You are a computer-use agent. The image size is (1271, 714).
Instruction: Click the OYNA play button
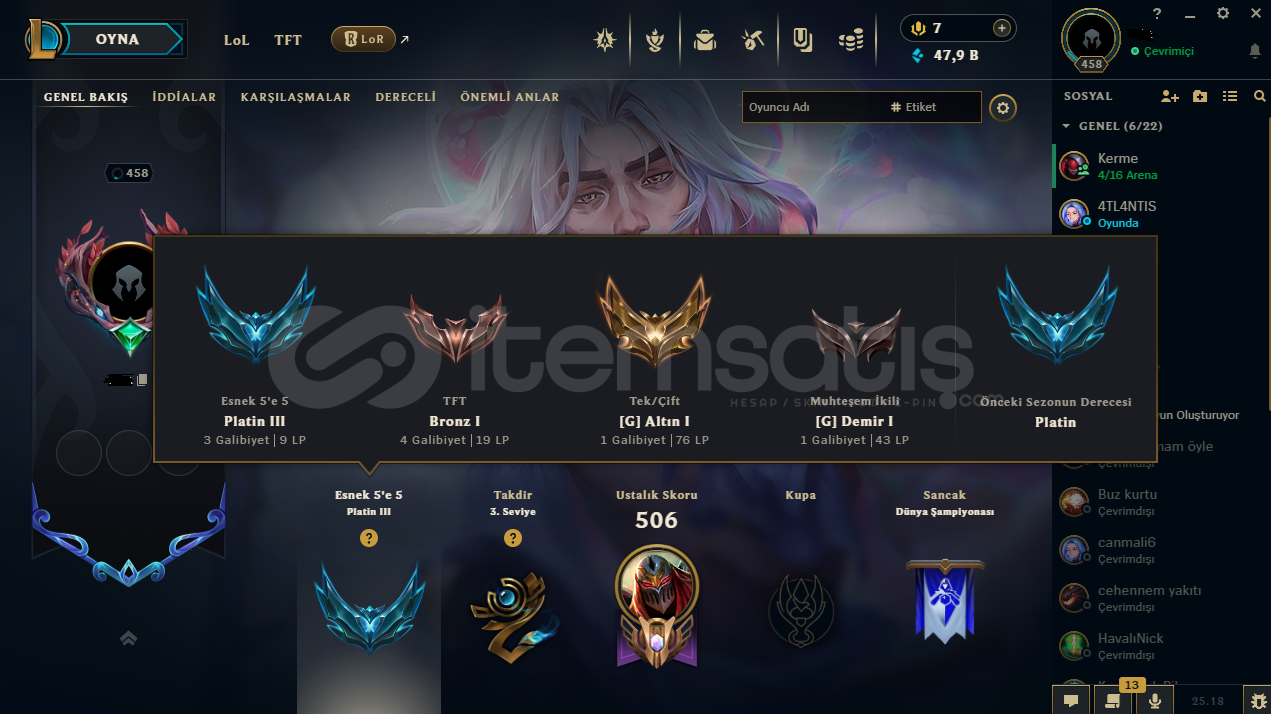click(117, 40)
